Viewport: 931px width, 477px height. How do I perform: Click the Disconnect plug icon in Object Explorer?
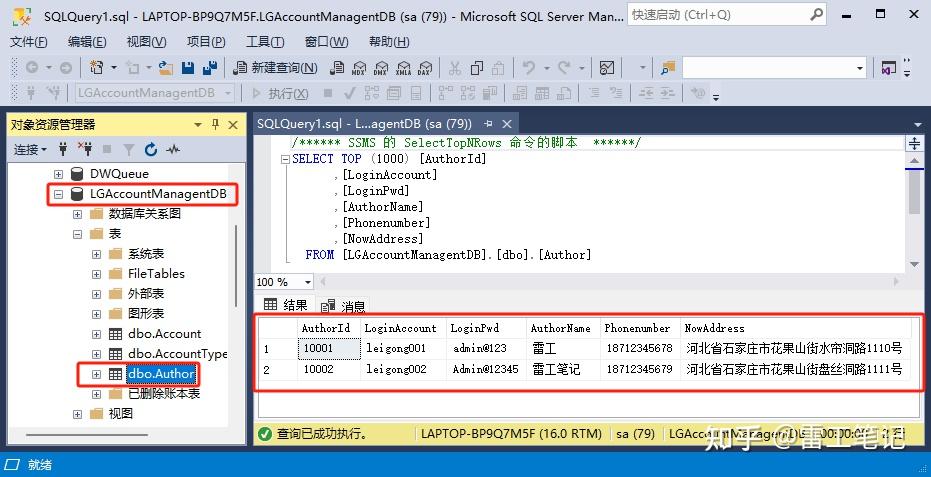click(x=86, y=149)
